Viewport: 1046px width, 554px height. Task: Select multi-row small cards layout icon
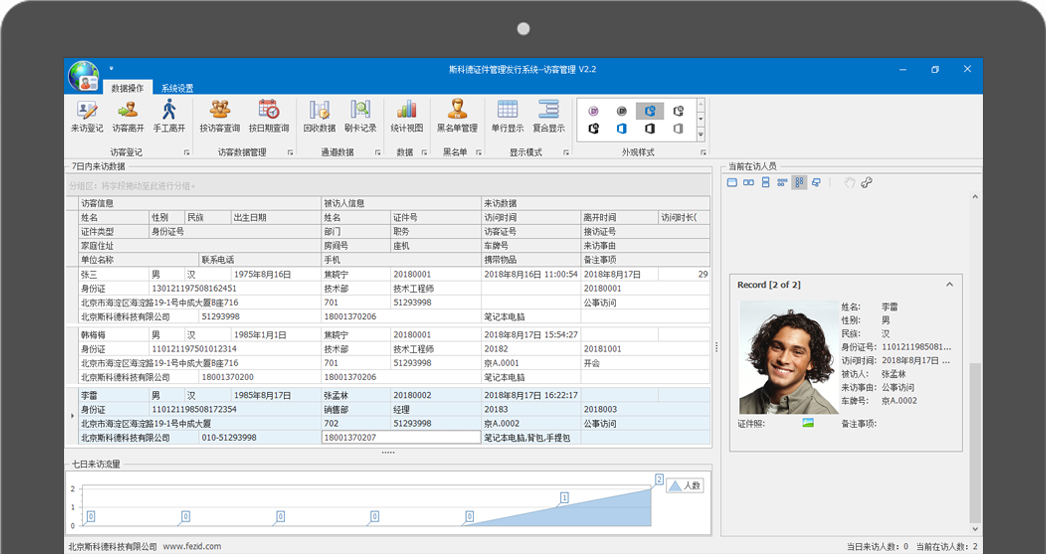point(782,182)
